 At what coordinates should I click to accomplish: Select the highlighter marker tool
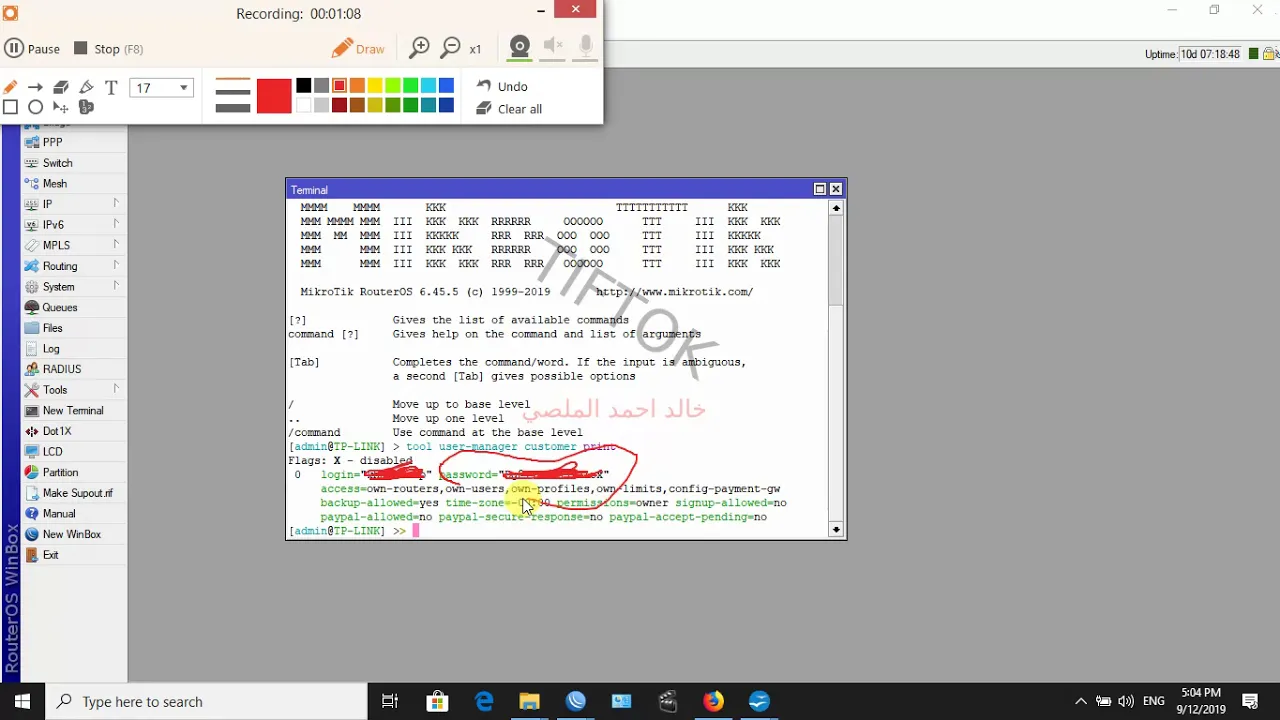[86, 88]
